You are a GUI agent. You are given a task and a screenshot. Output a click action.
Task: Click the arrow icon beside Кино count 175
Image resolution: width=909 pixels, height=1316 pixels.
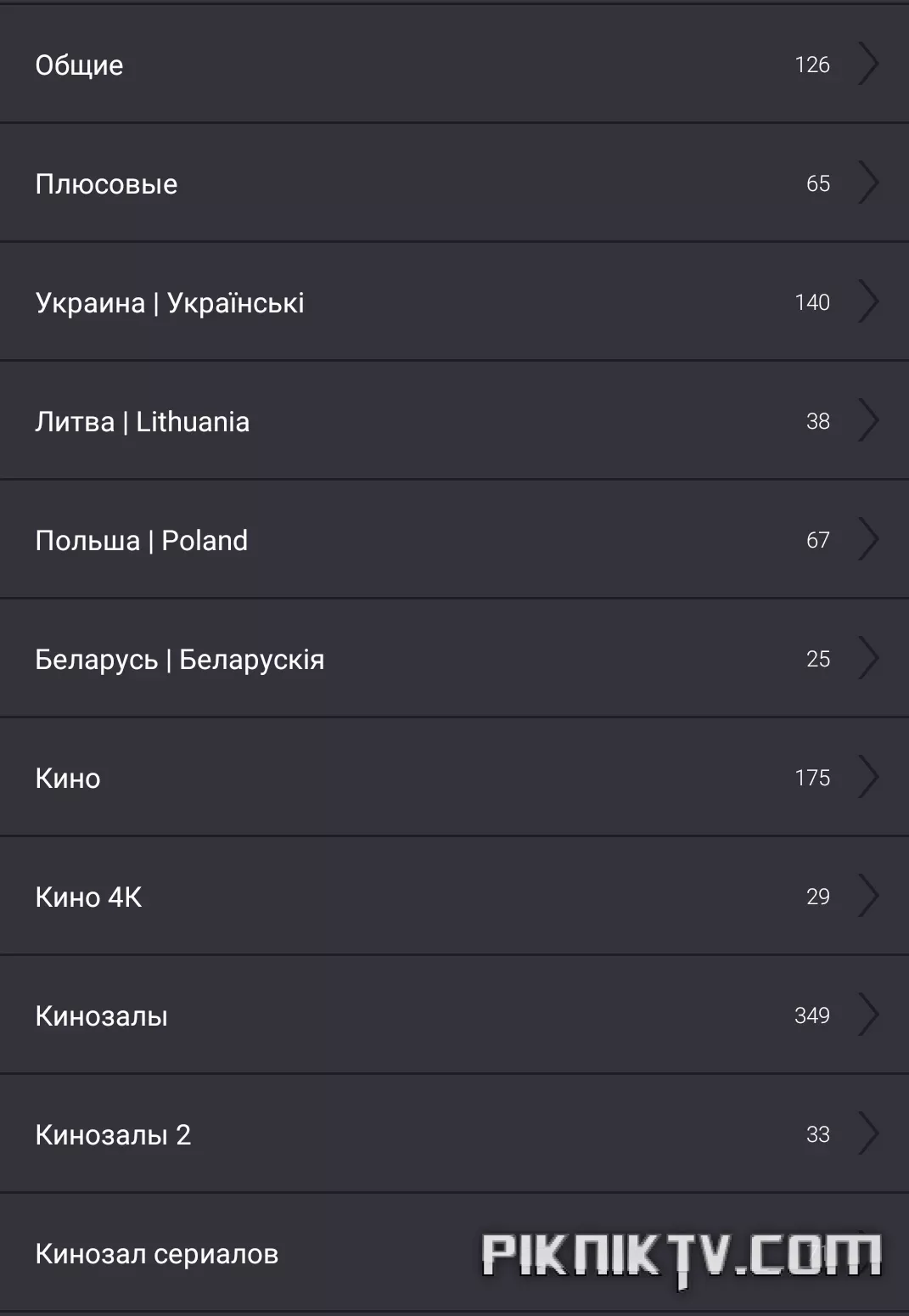pyautogui.click(x=868, y=777)
